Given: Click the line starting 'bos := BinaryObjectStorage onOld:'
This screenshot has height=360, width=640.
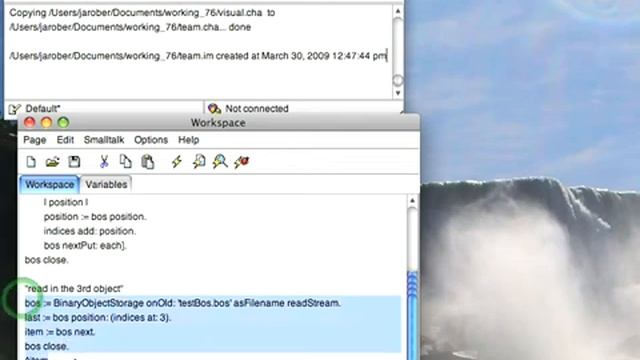Looking at the screenshot, I should (x=182, y=303).
